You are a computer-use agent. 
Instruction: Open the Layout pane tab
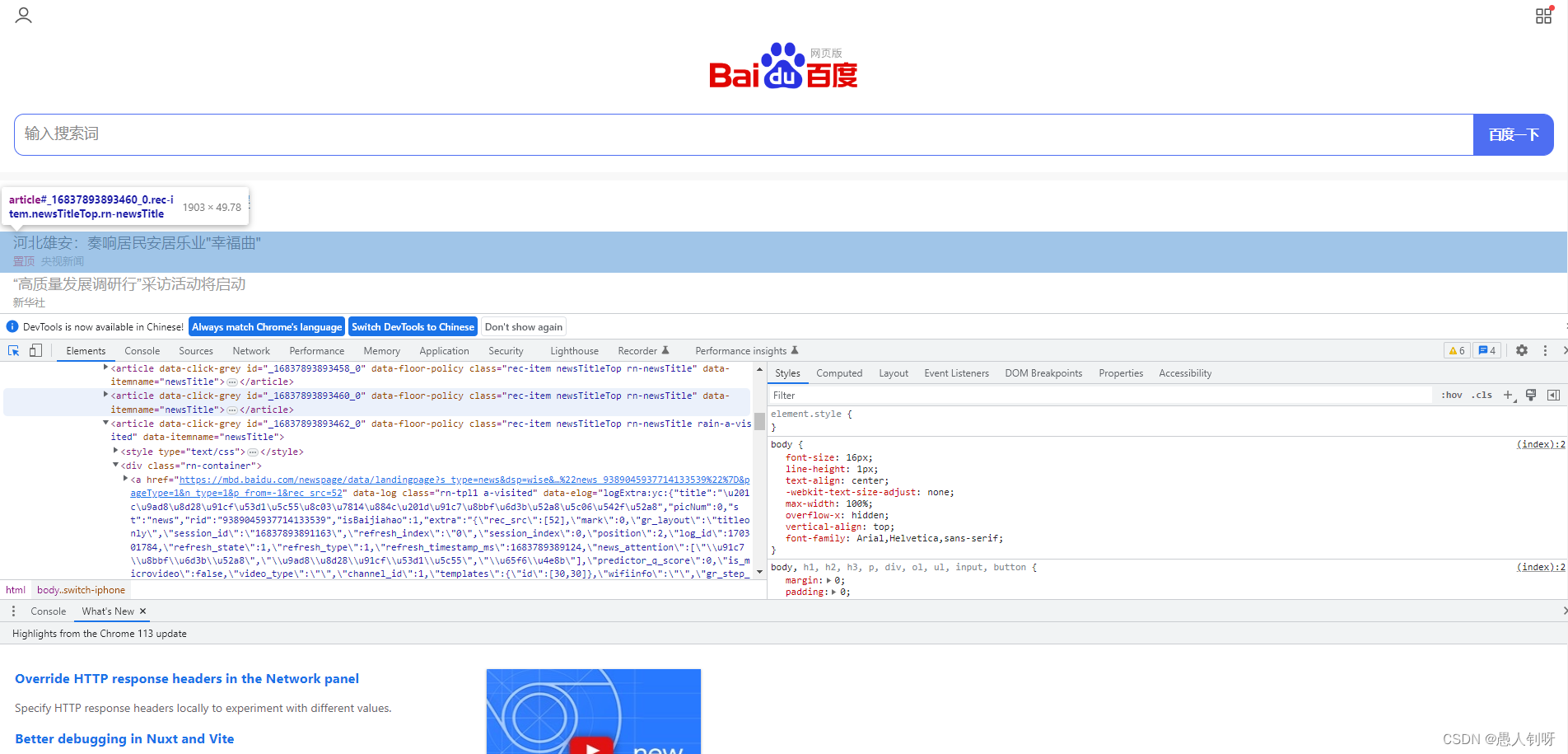click(894, 373)
